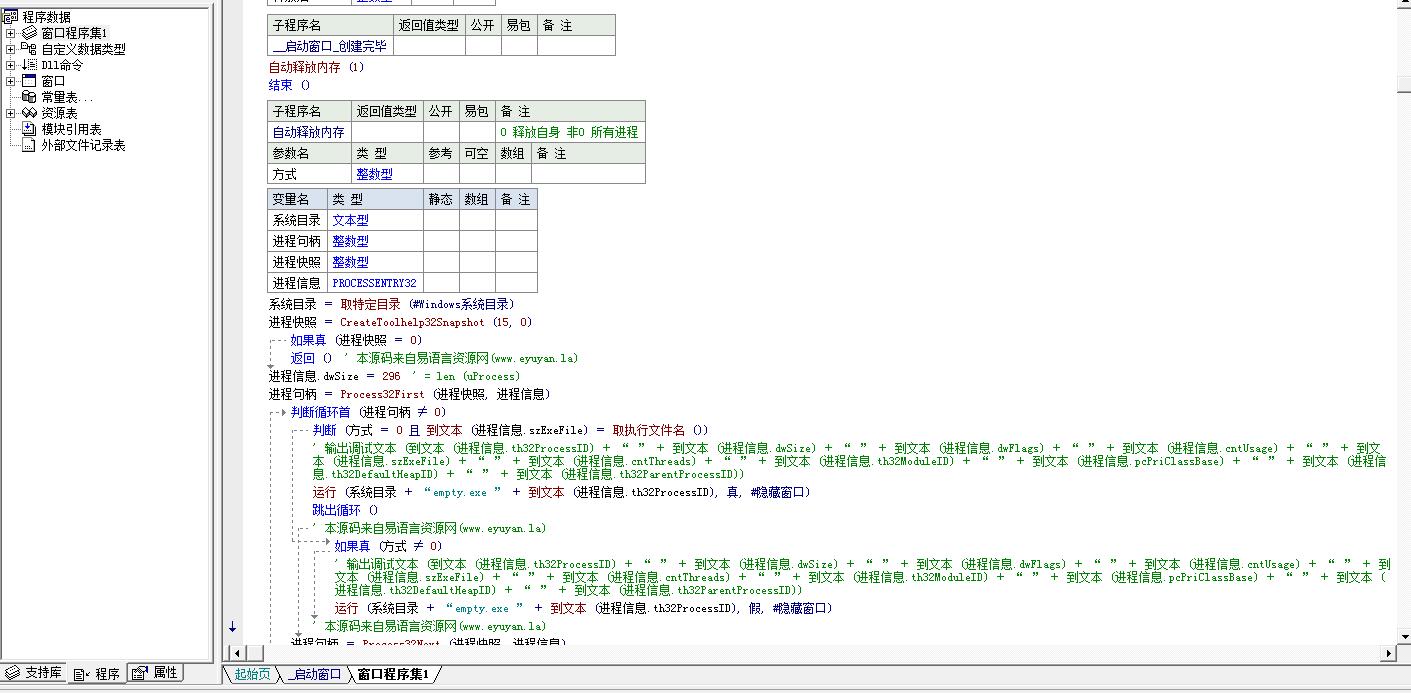Click the 判断循环首 (进程句柄 ≠ 0) line

[x=369, y=412]
